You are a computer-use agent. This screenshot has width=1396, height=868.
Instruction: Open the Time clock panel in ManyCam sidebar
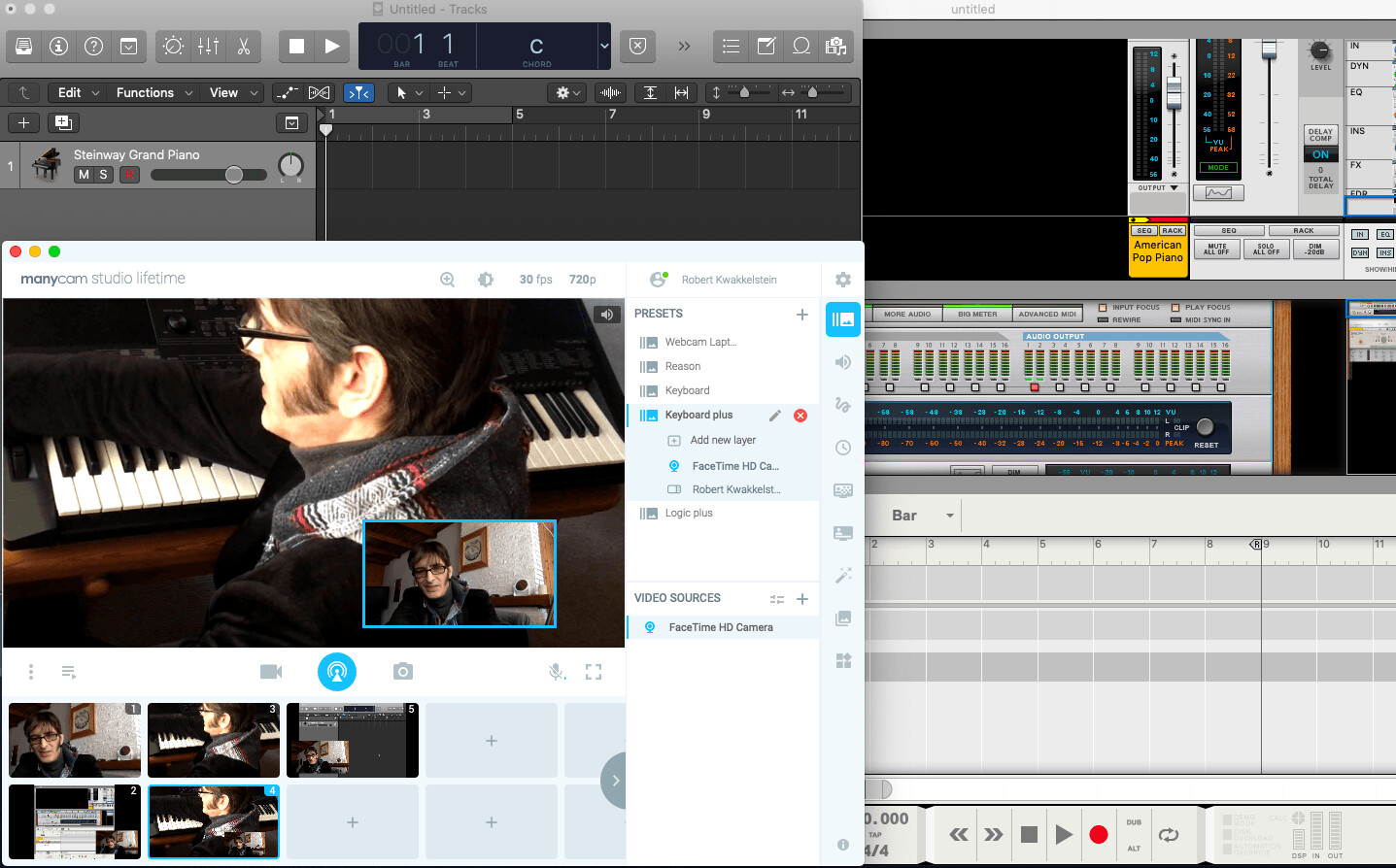click(x=843, y=448)
